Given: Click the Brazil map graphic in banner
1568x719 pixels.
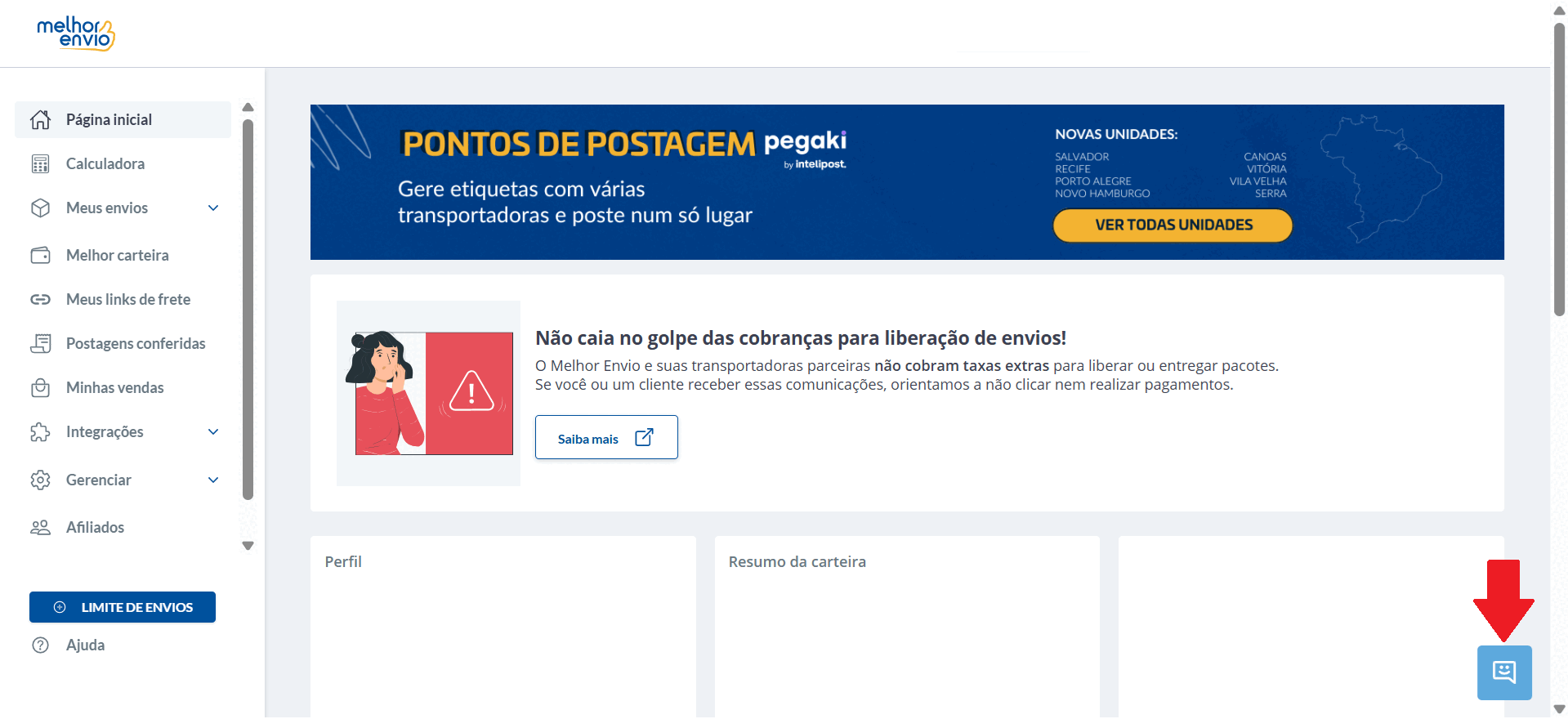Looking at the screenshot, I should (x=1381, y=179).
